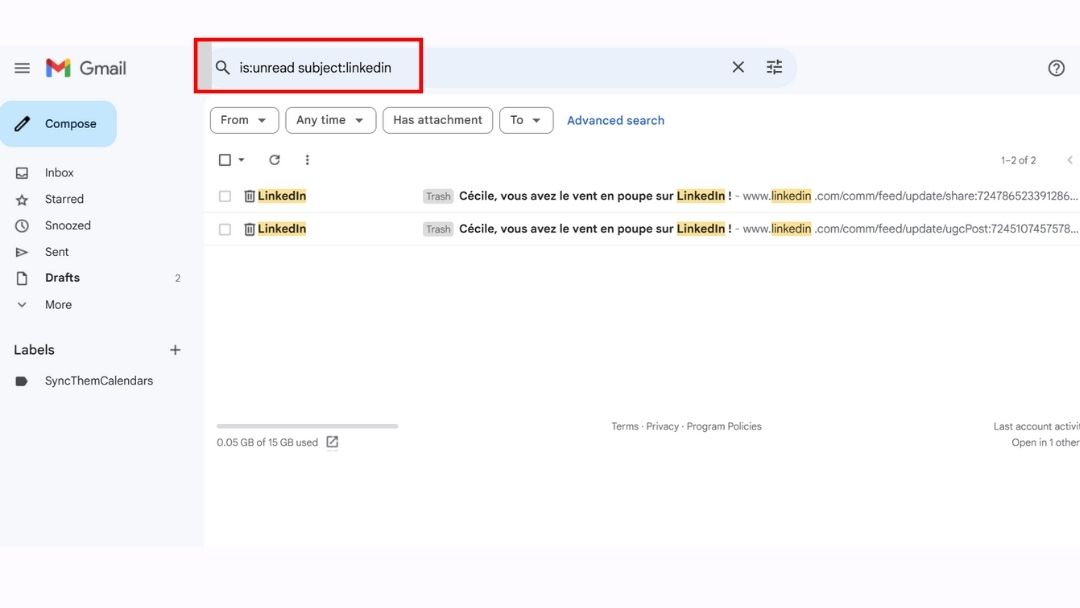Refresh the search results

pyautogui.click(x=274, y=160)
